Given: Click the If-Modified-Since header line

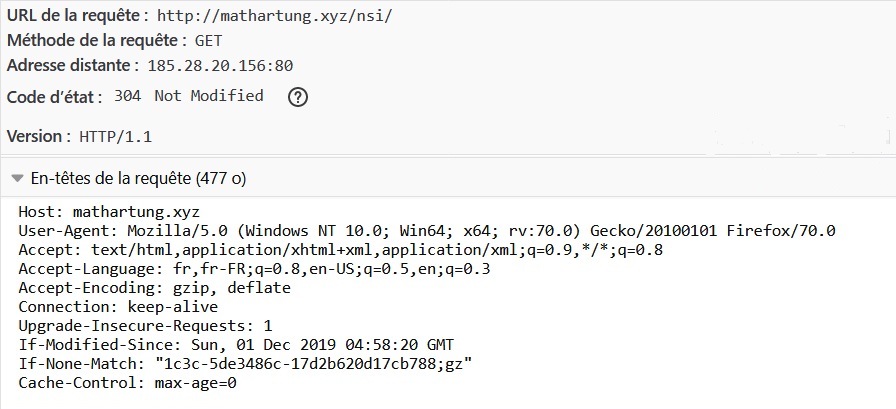Looking at the screenshot, I should click(237, 345).
